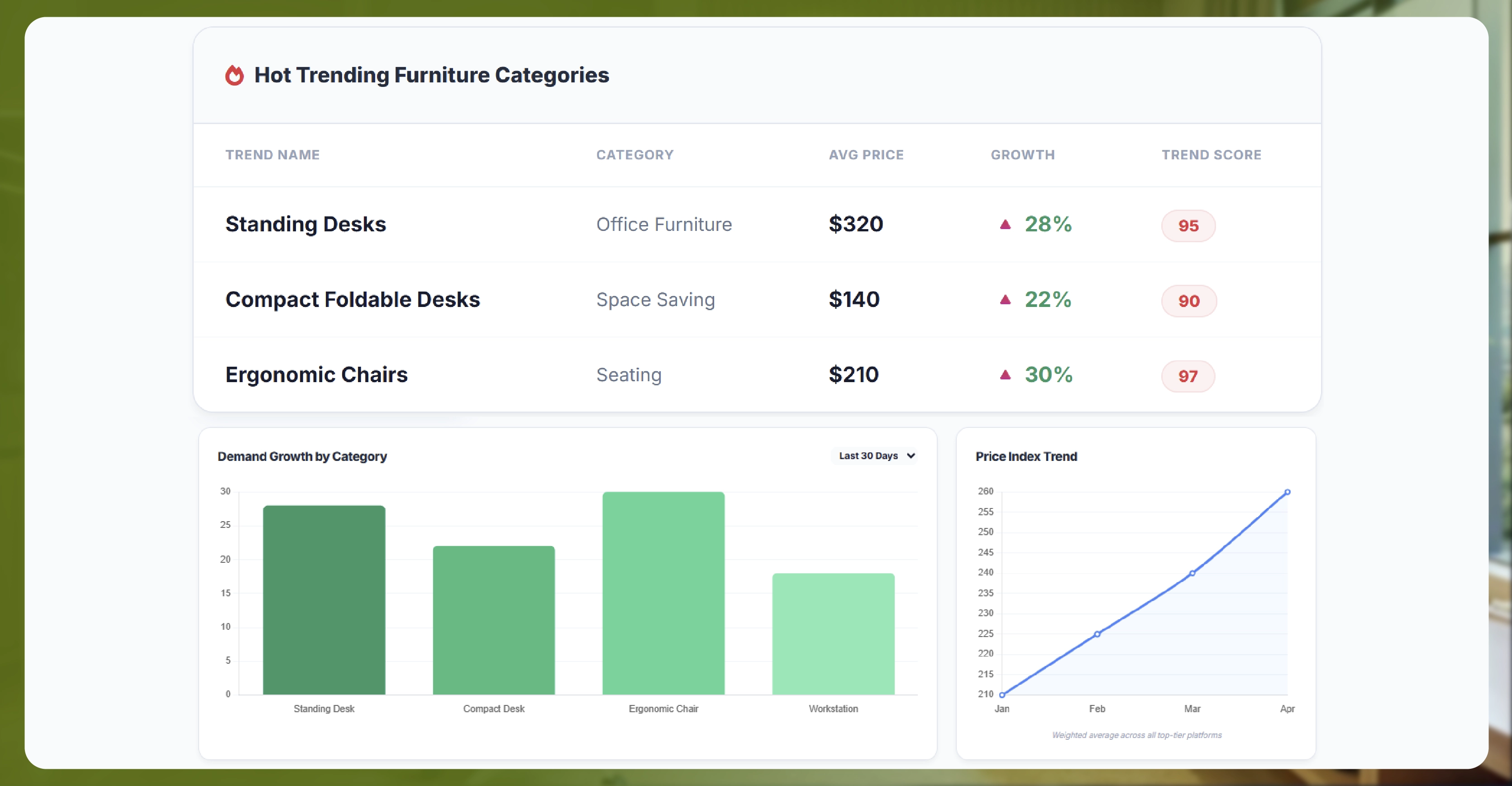Sort by the Avg Price column header
Screen dimensions: 1512x786
point(866,155)
